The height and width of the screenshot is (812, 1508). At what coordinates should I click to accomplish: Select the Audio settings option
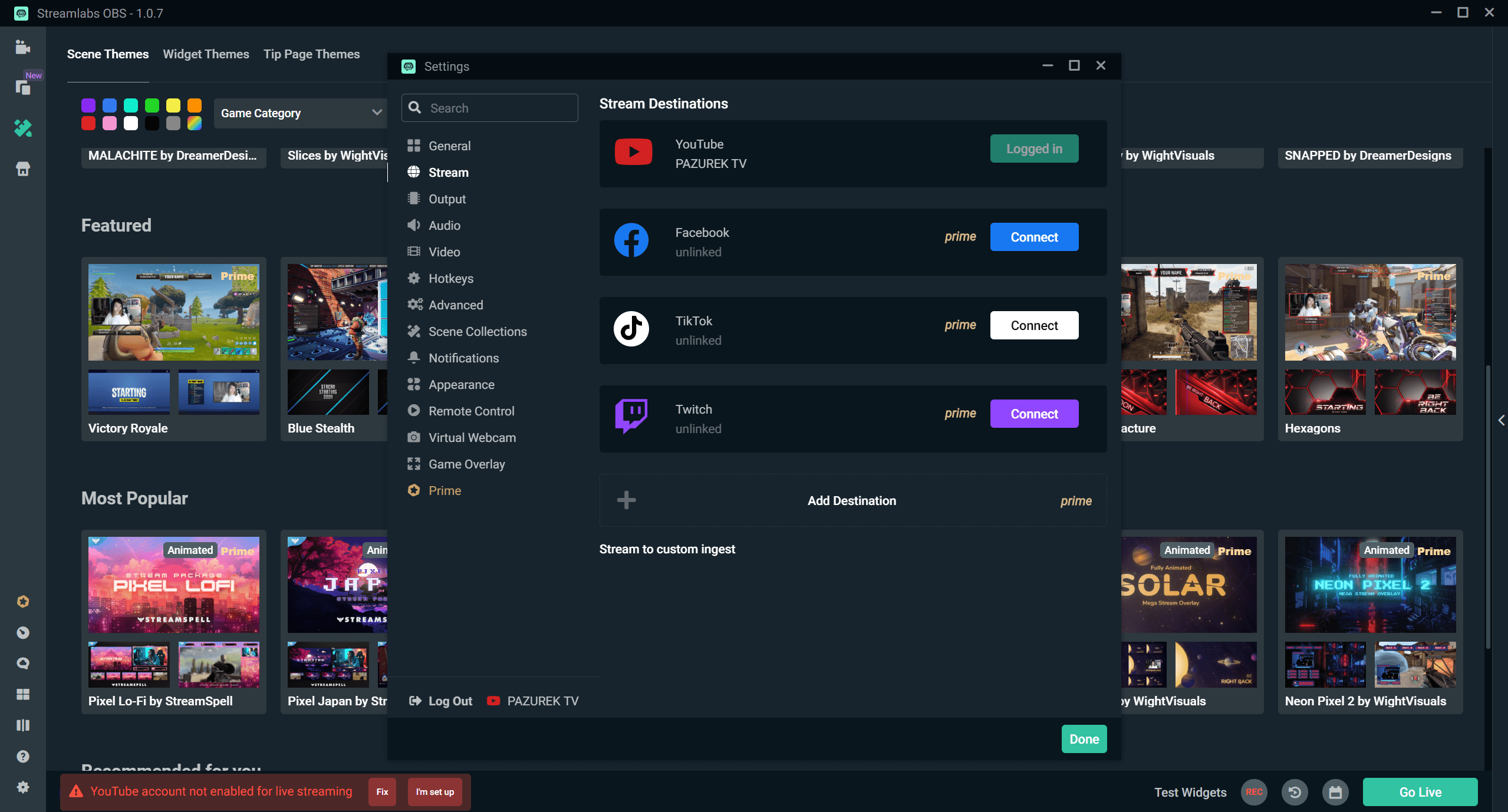coord(444,225)
